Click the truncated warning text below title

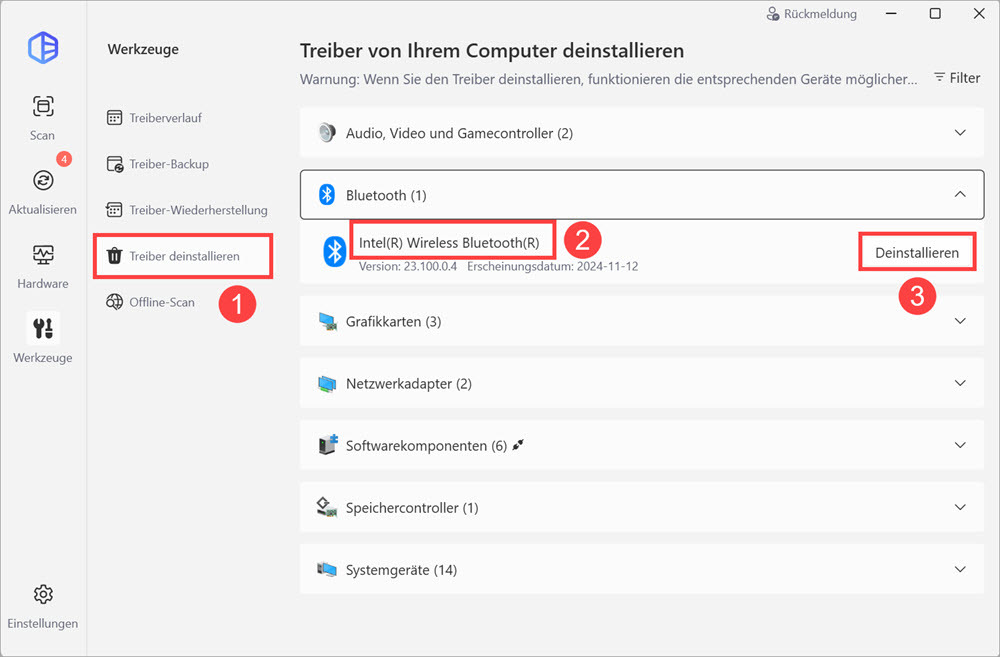pyautogui.click(x=608, y=79)
